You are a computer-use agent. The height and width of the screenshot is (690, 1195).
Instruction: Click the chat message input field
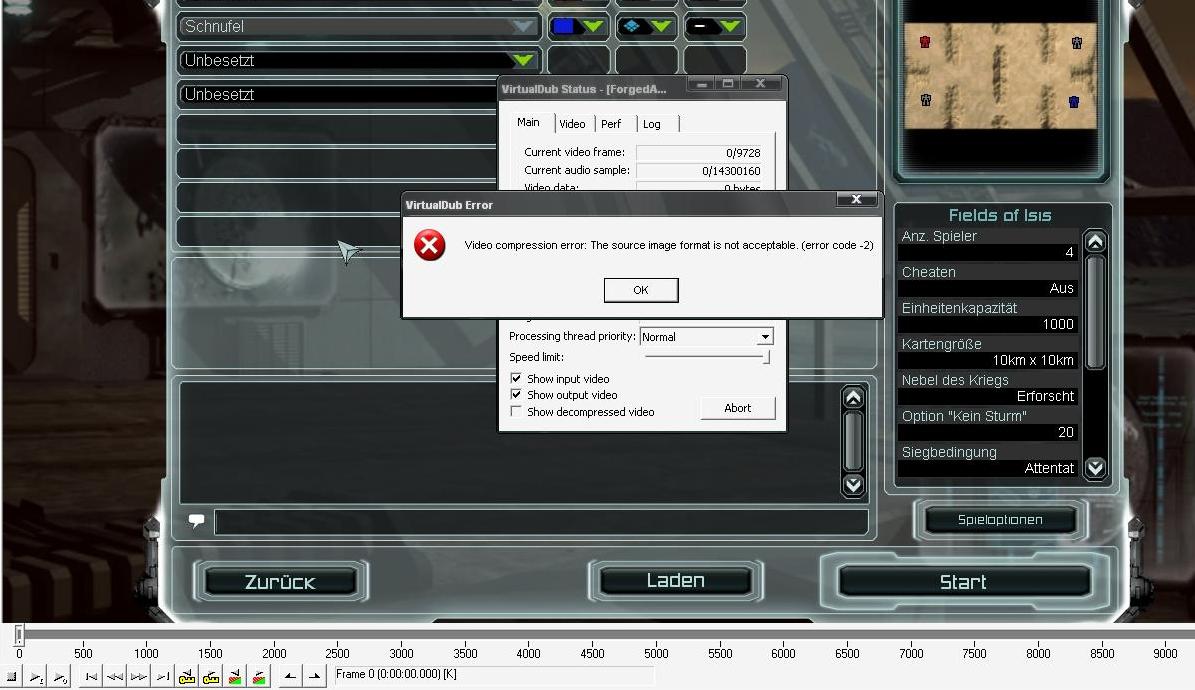click(540, 522)
